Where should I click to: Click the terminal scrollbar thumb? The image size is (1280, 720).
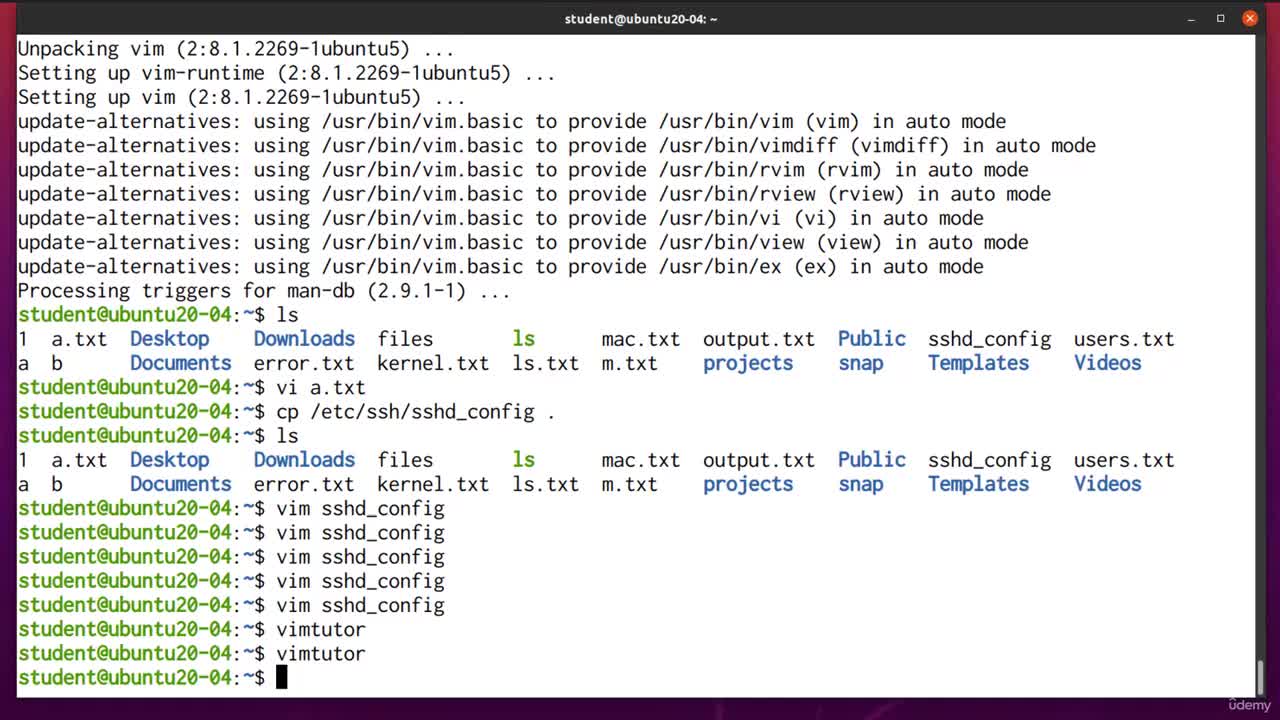pyautogui.click(x=1259, y=676)
